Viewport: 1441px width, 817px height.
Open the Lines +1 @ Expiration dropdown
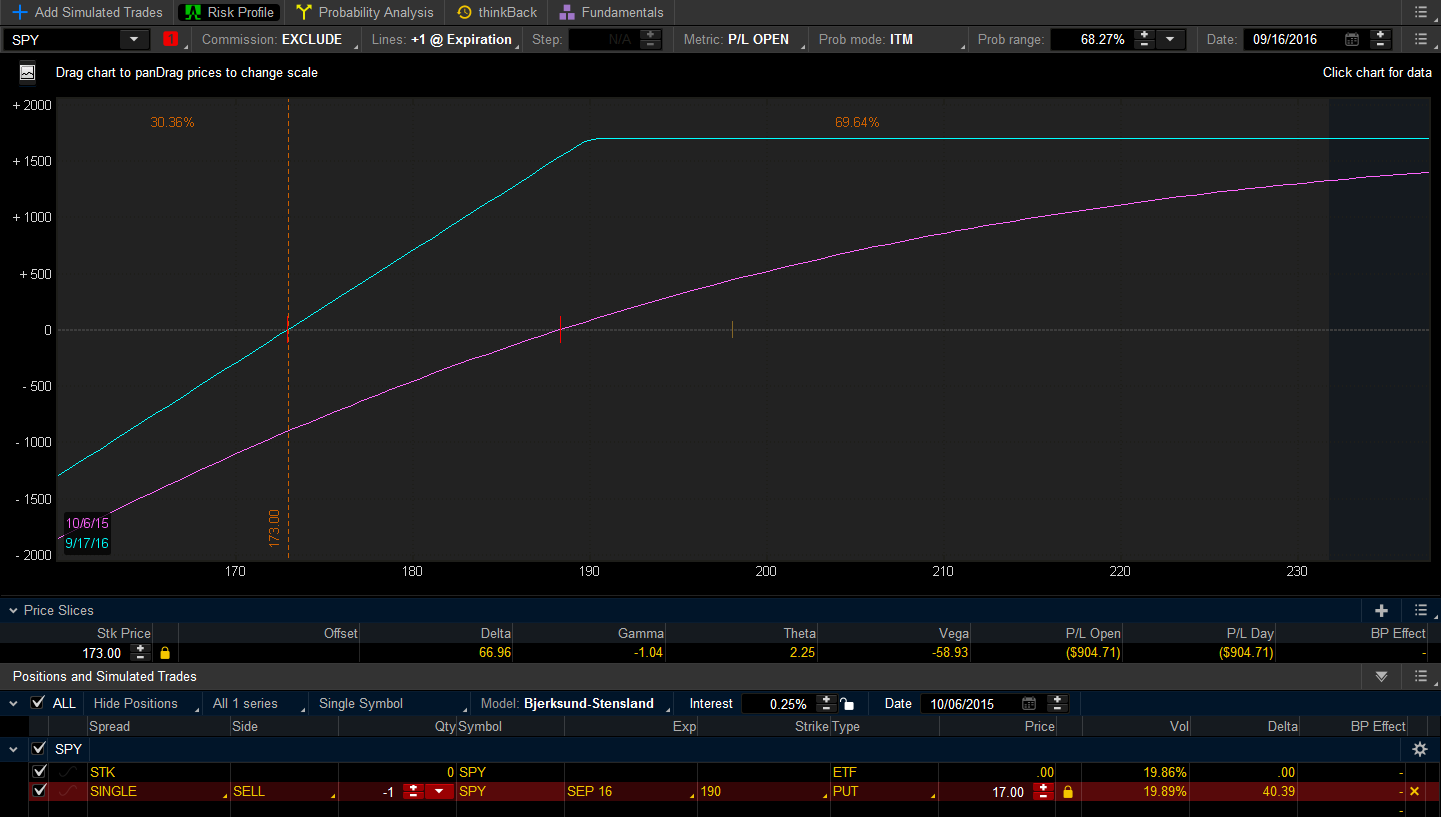coord(445,39)
